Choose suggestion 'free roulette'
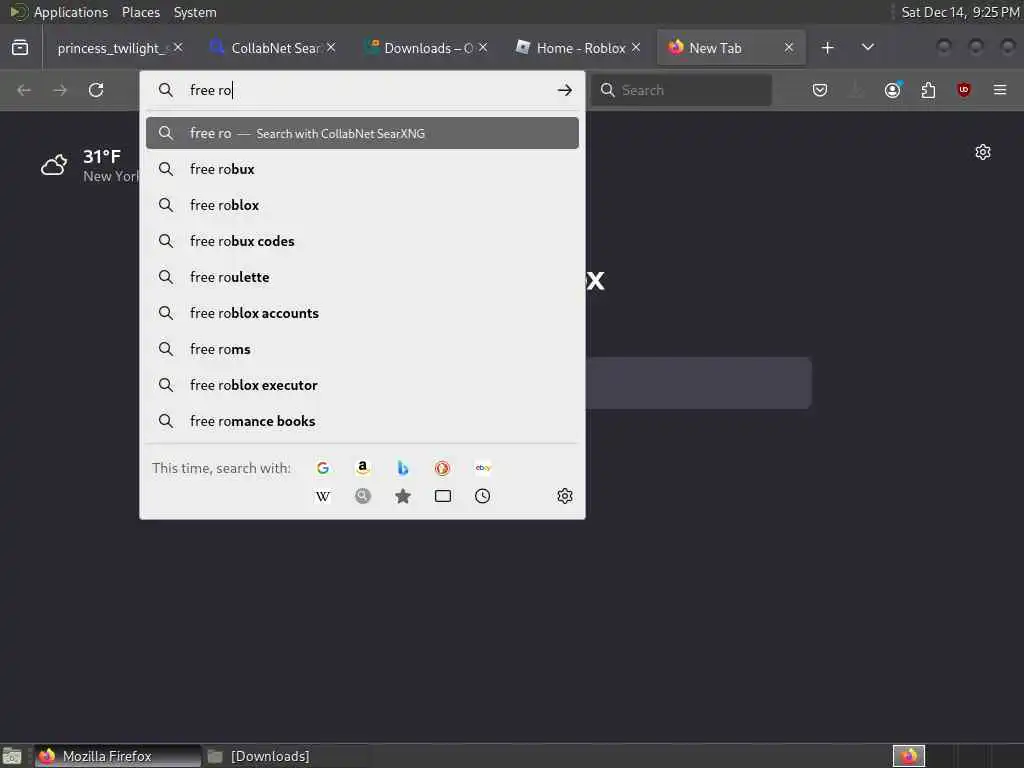Image resolution: width=1024 pixels, height=768 pixels. pos(362,277)
